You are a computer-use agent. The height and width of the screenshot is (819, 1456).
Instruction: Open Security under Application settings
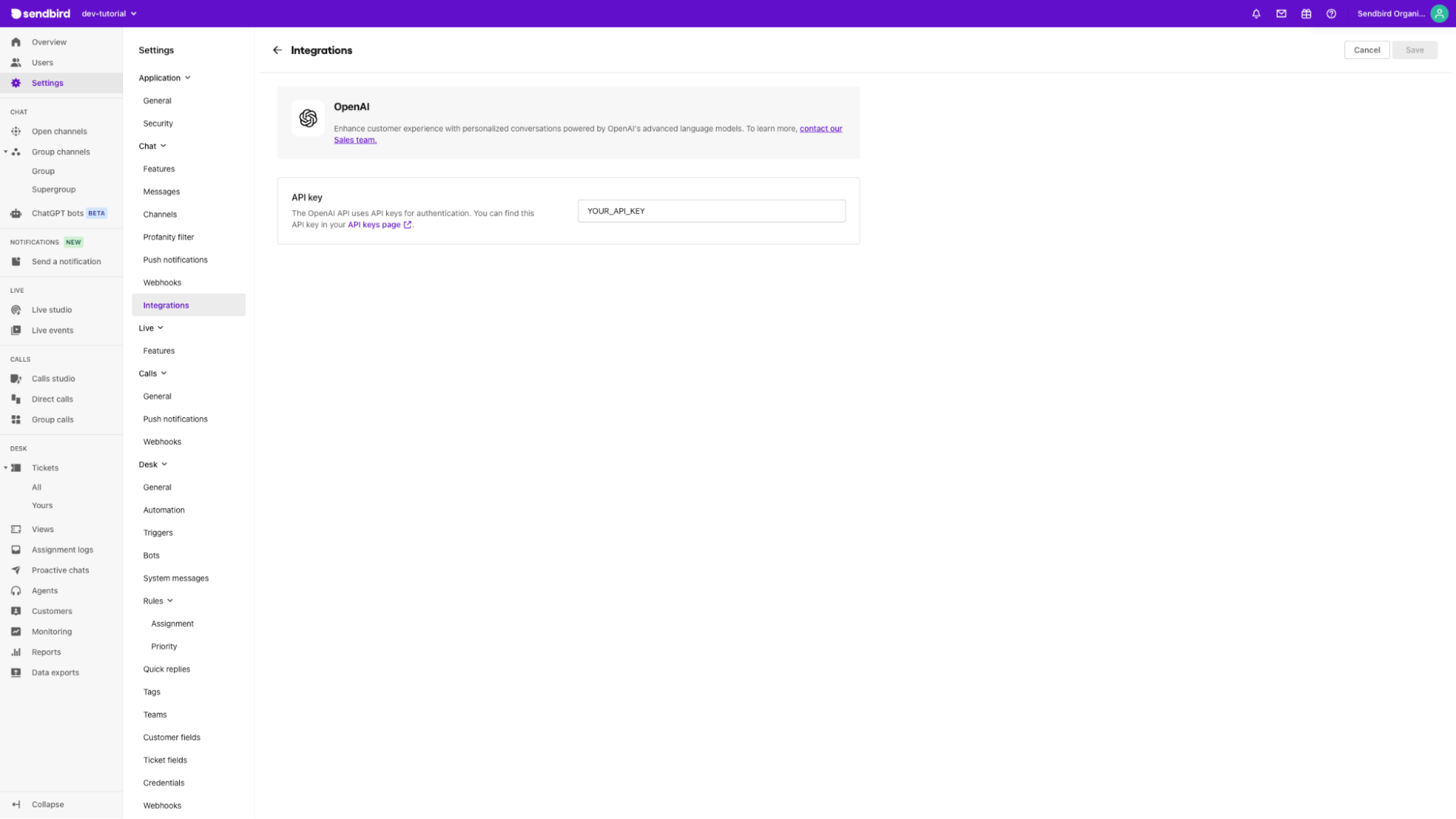click(158, 124)
